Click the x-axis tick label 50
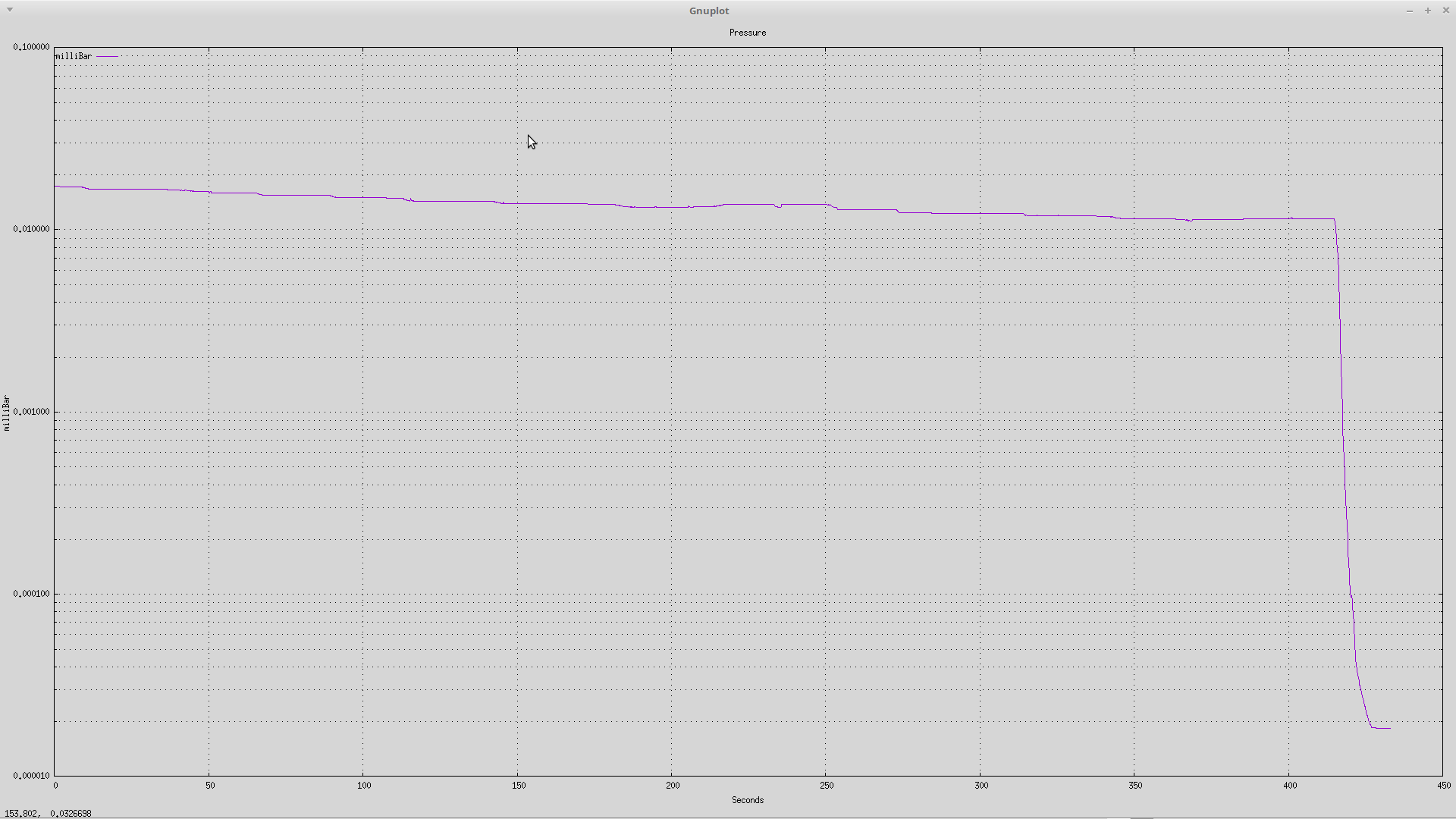This screenshot has height=819, width=1456. click(210, 786)
